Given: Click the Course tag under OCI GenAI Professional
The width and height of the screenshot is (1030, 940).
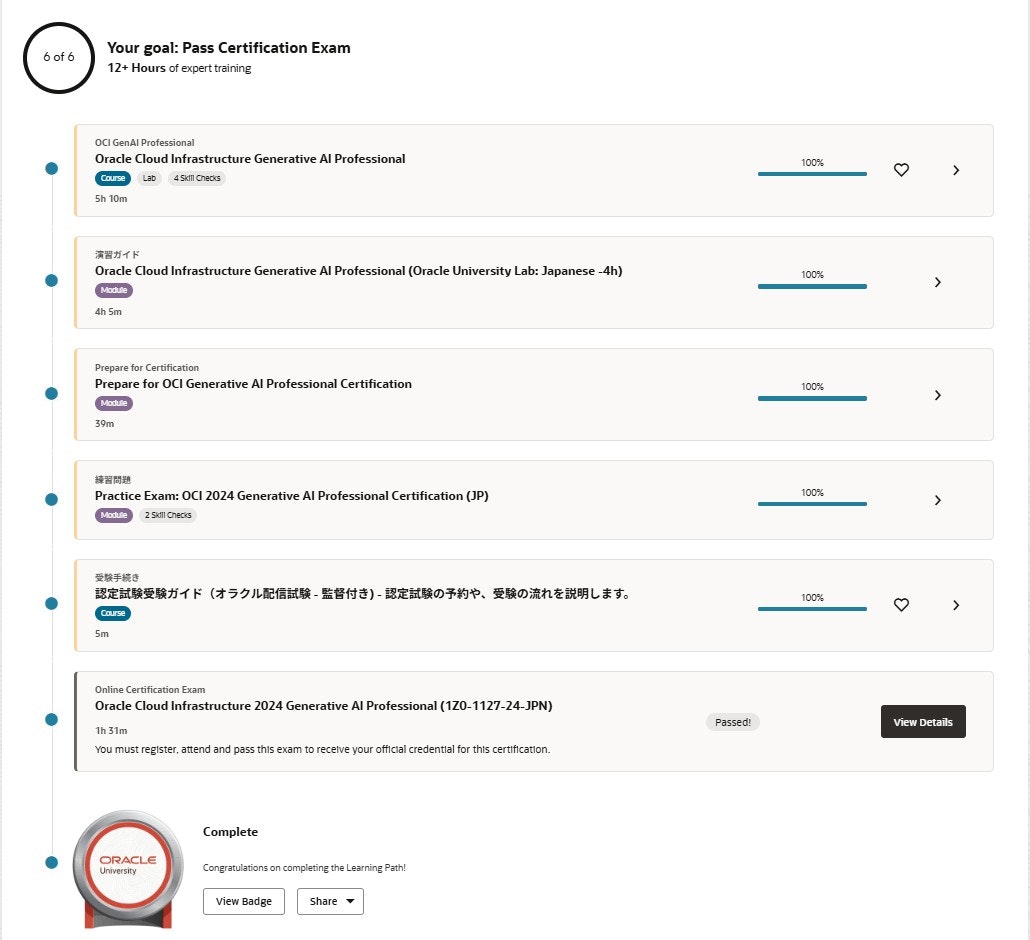Looking at the screenshot, I should 113,178.
